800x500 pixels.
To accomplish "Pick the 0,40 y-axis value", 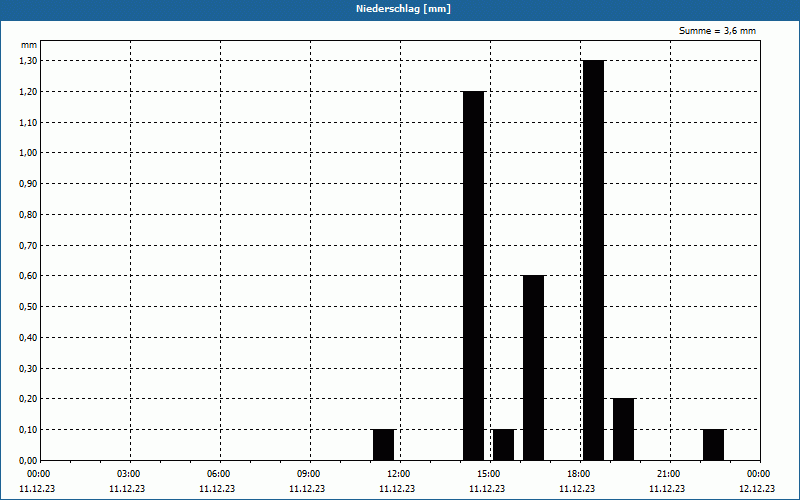I will 28,338.
